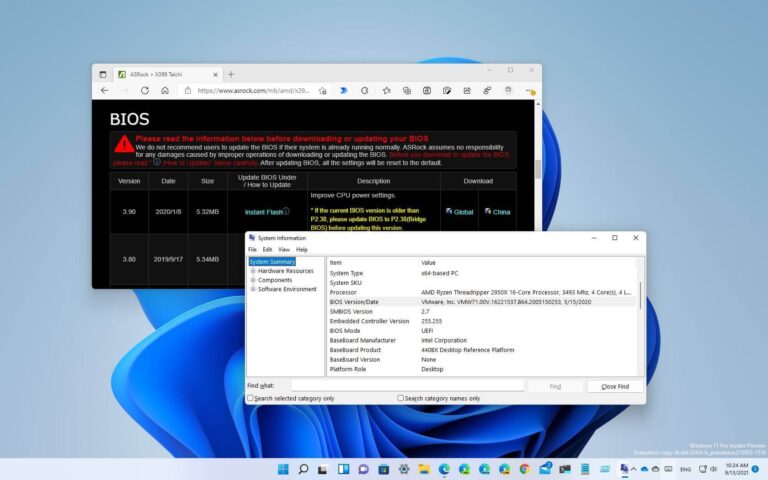Click the Share icon in Edge toolbar

[467, 91]
